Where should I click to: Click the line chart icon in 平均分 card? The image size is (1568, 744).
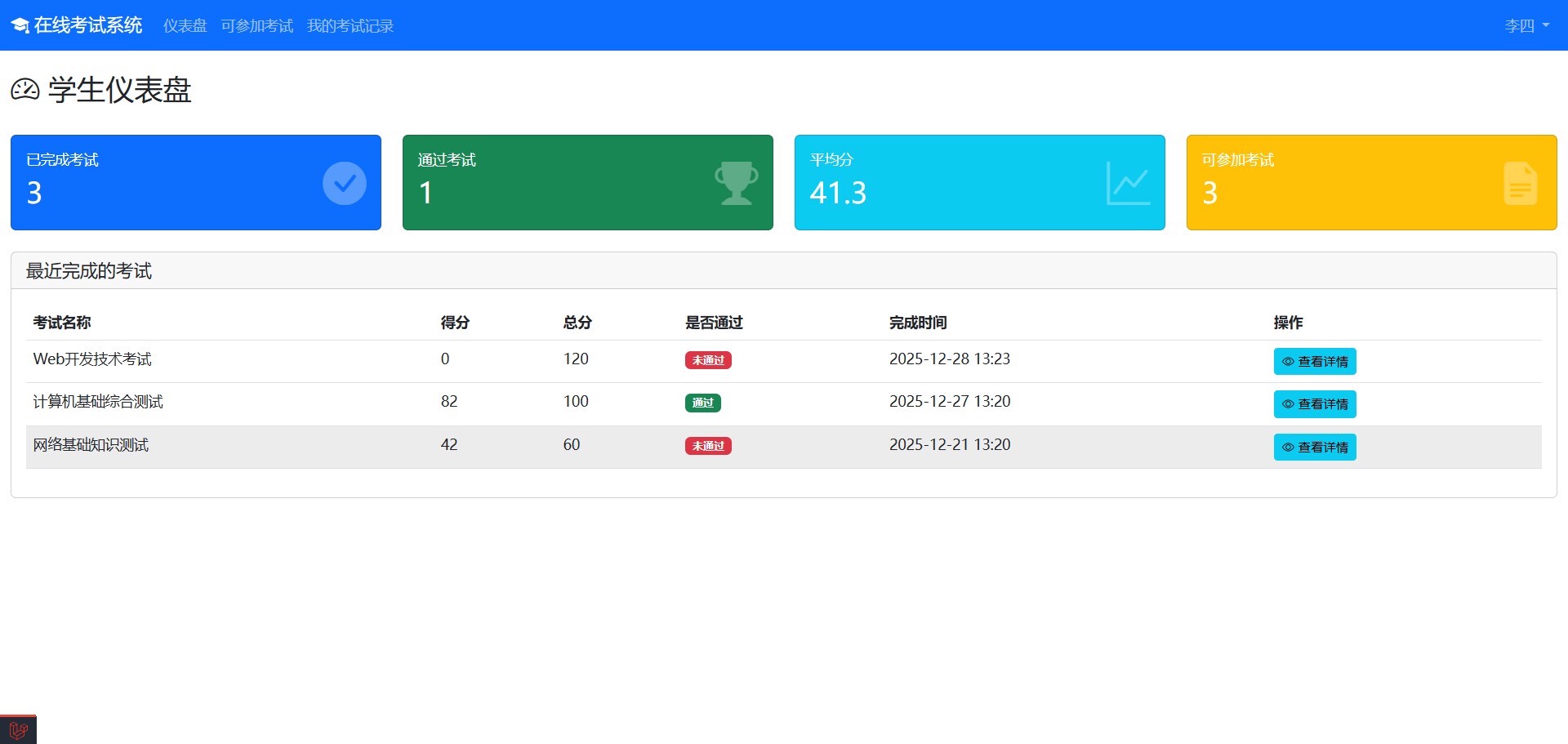[1128, 183]
